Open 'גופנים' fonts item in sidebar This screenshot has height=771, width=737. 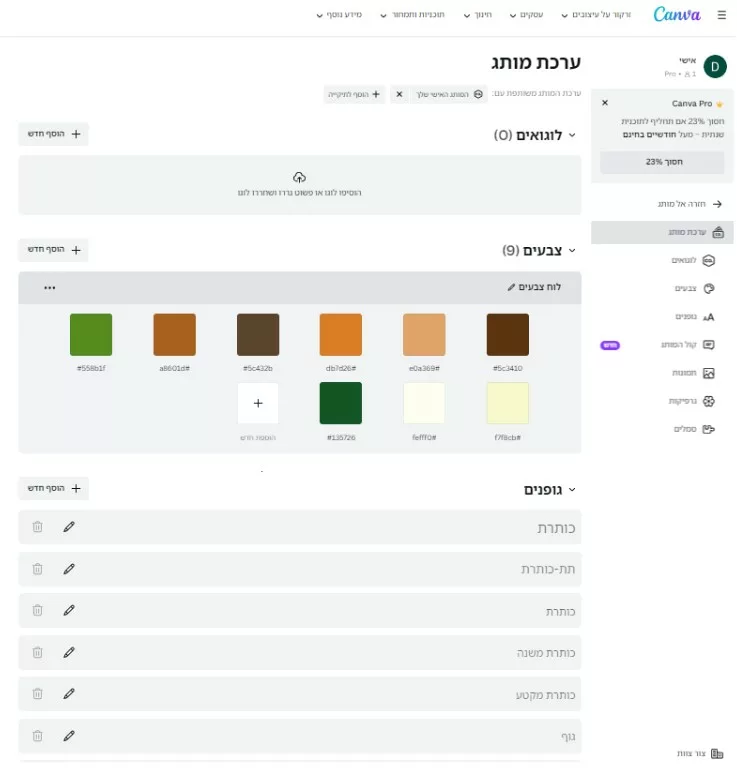[694, 317]
